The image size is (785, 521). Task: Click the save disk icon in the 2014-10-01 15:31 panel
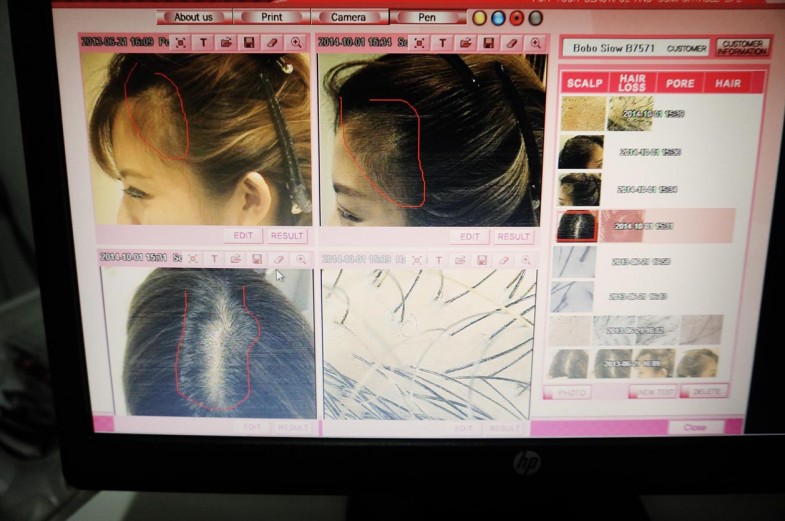pyautogui.click(x=257, y=259)
